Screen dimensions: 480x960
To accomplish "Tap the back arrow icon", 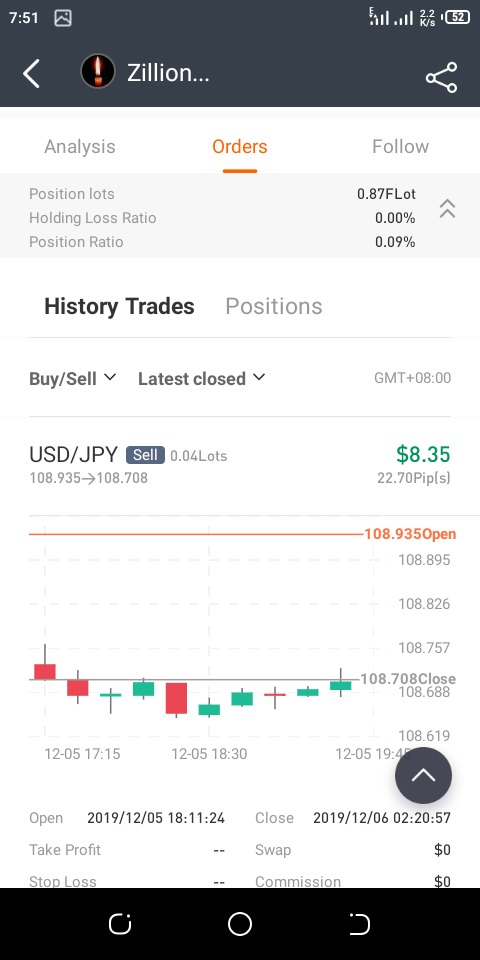I will 31,74.
